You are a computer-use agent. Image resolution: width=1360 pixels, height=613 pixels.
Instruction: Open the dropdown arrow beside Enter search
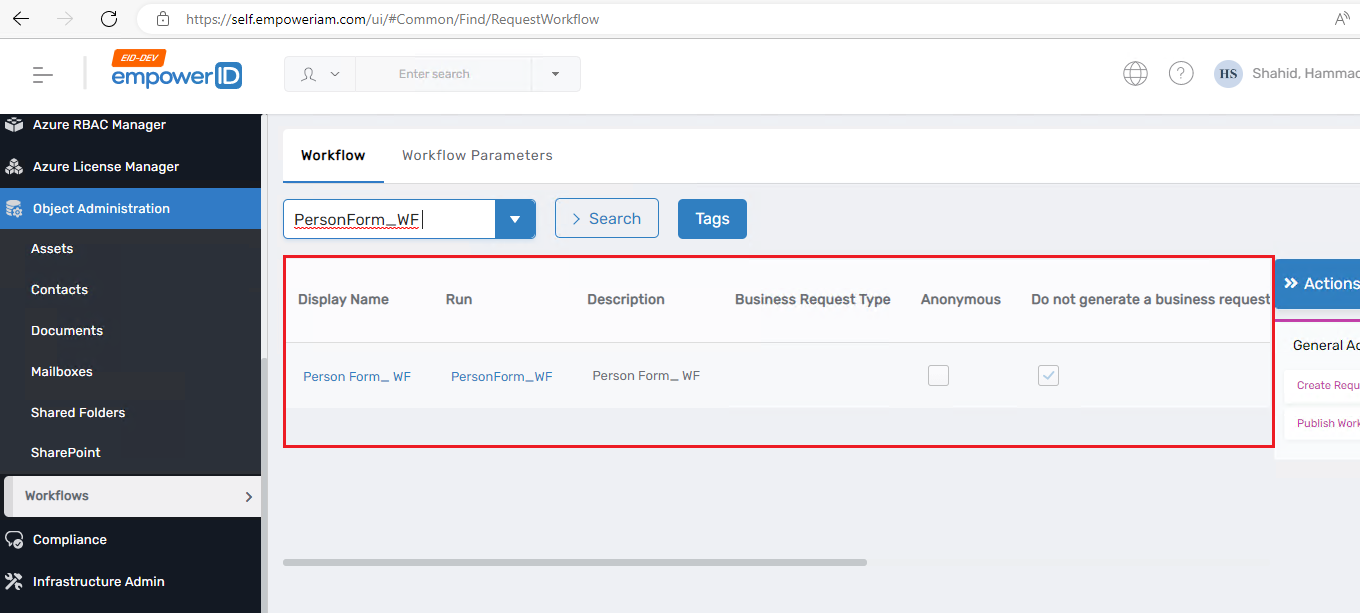coord(555,74)
